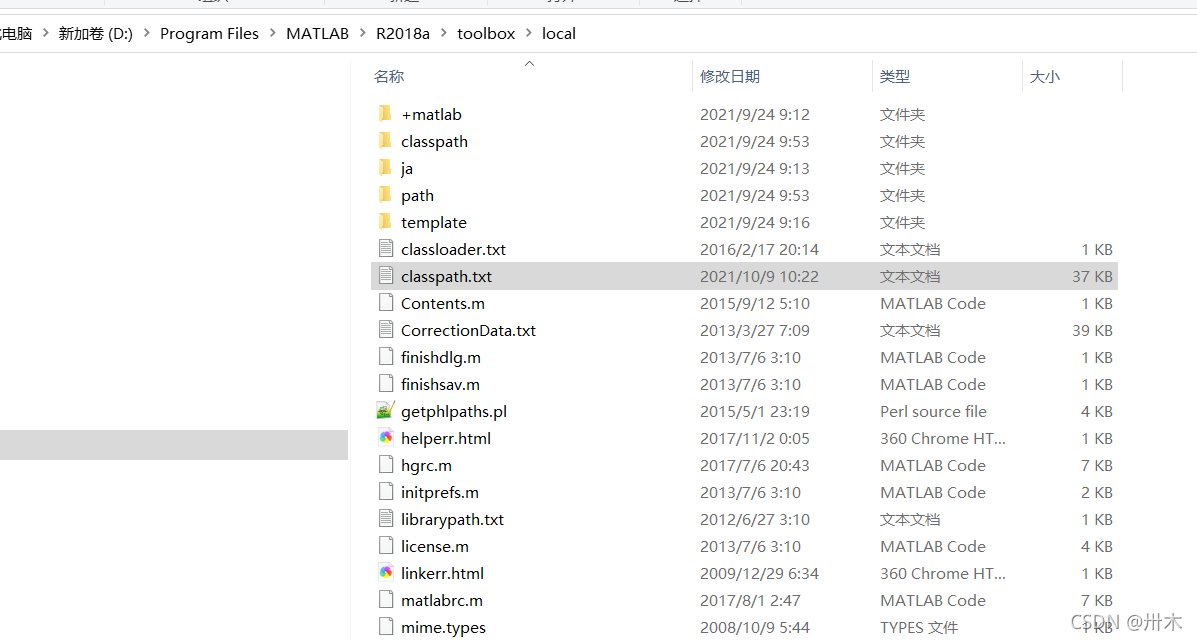Image resolution: width=1197 pixels, height=640 pixels.
Task: Click Perl source file type cell
Action: (x=933, y=411)
